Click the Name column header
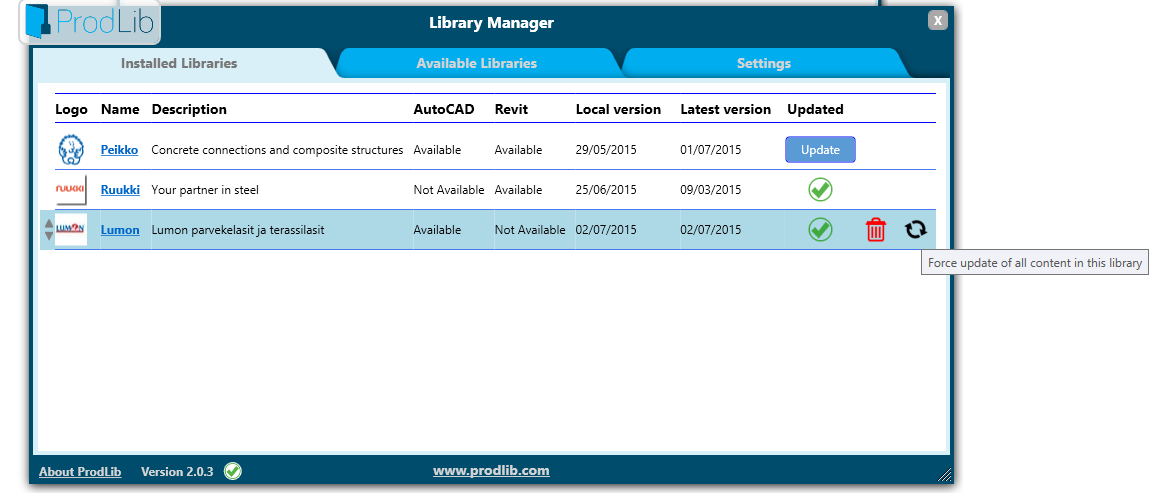 [120, 109]
